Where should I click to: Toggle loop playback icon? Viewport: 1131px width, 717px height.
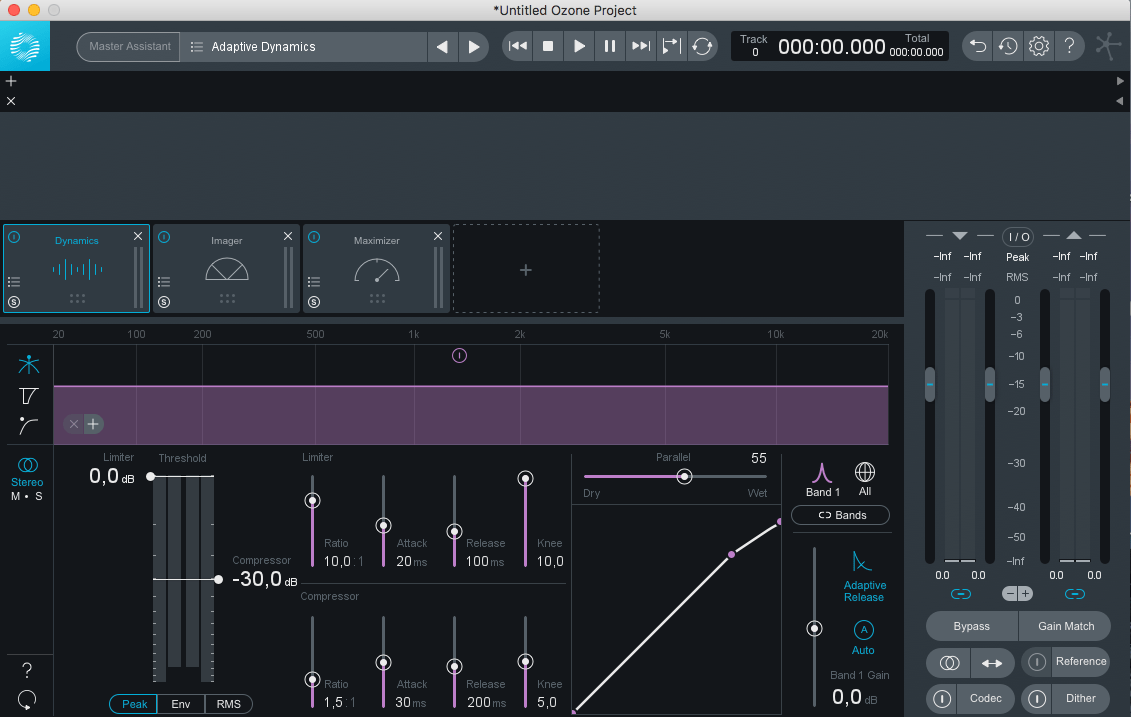(x=702, y=46)
